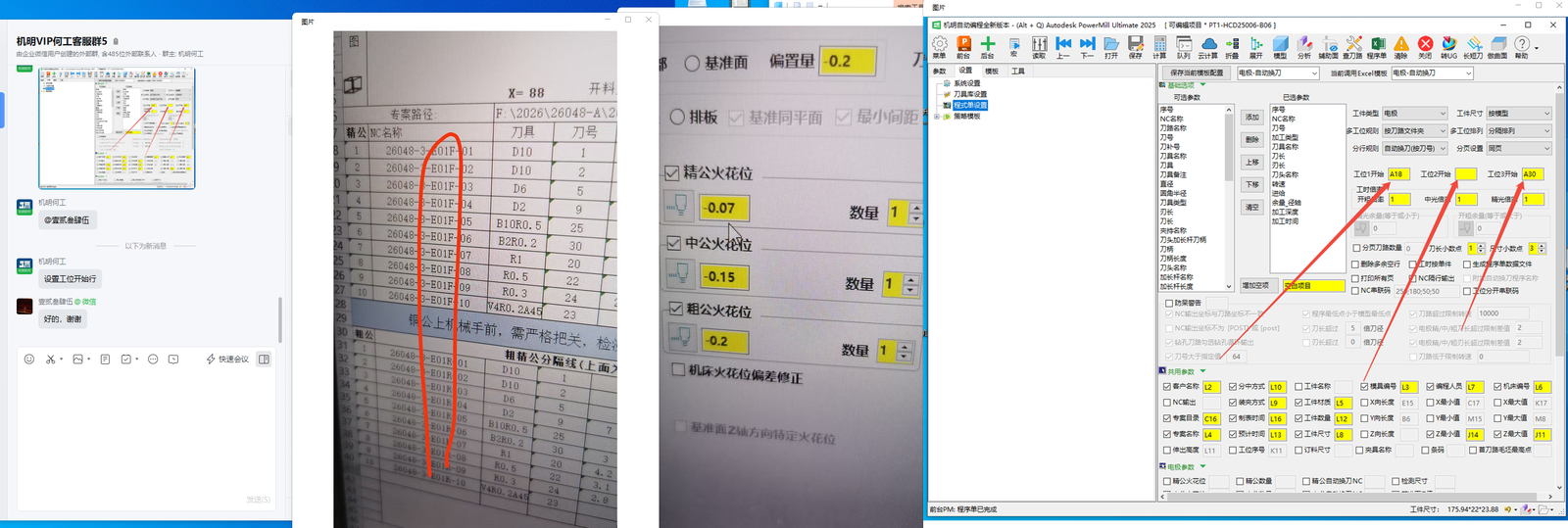Switch to the 模板 tab
The height and width of the screenshot is (528, 1568).
992,72
